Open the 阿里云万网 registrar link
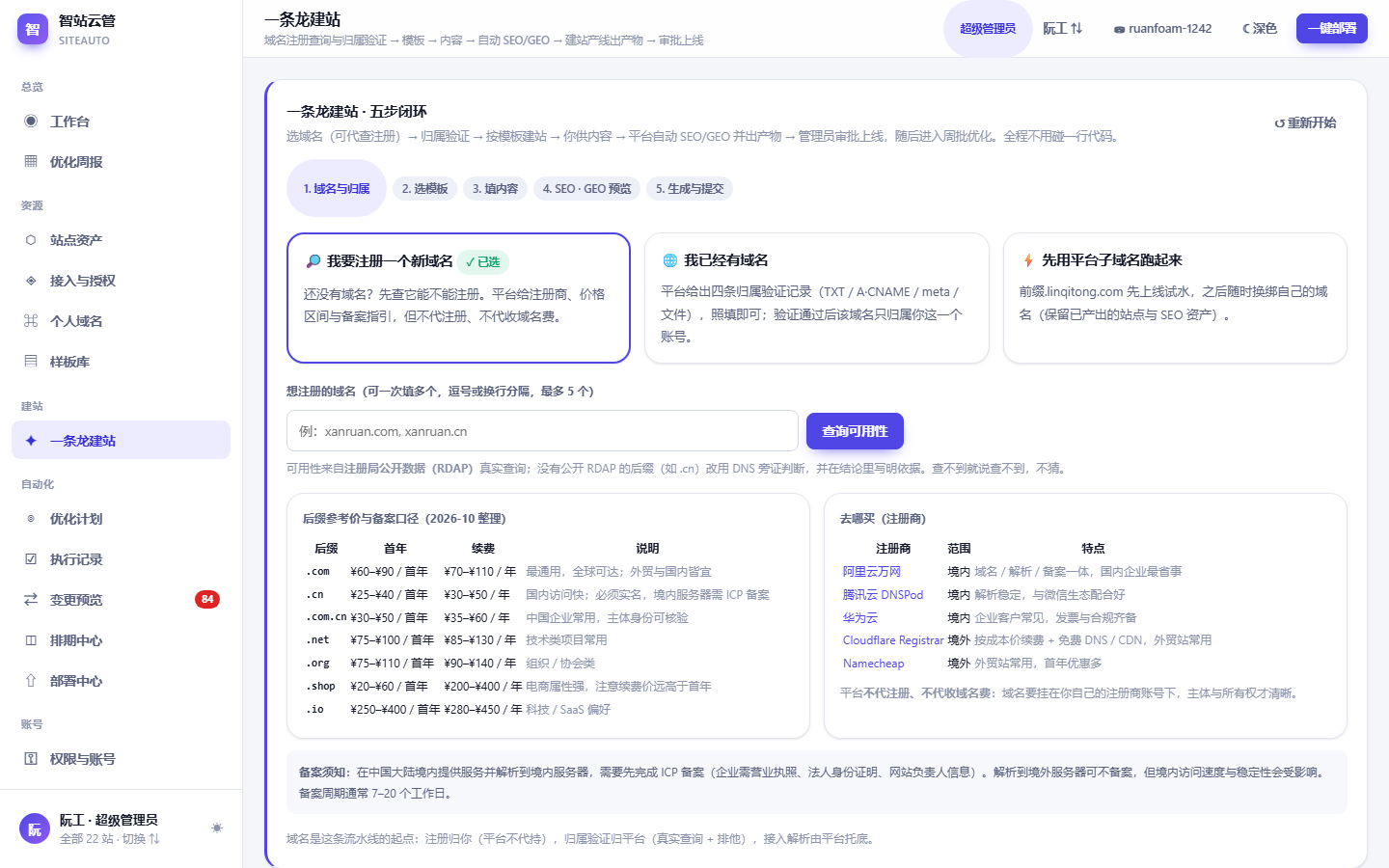 coord(872,572)
